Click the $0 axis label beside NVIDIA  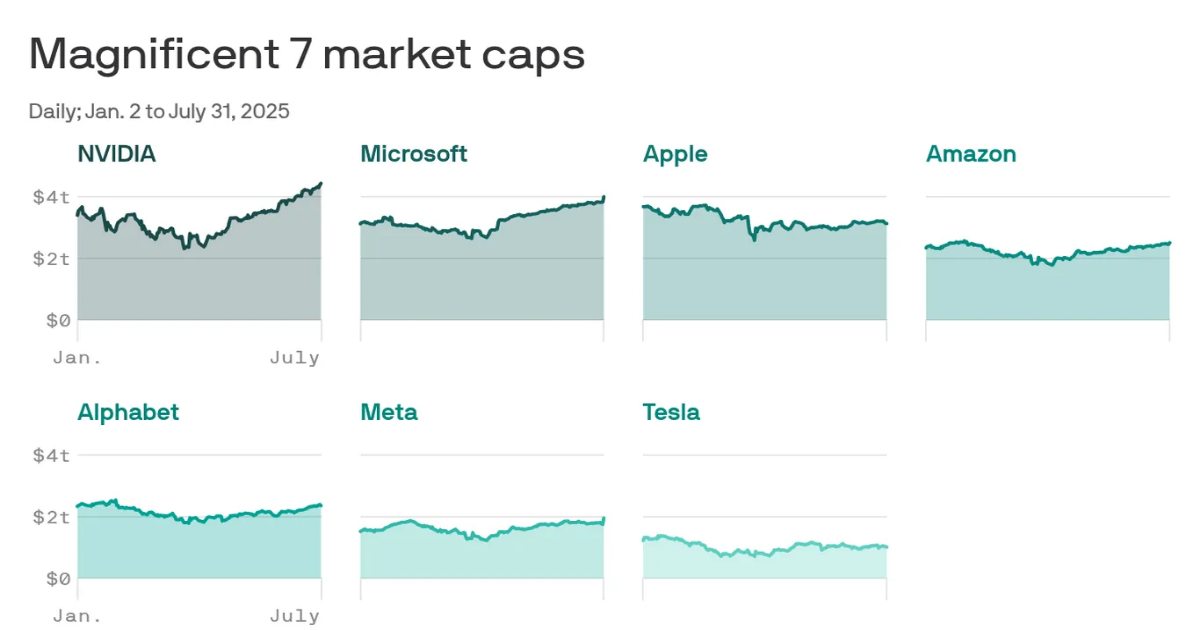coord(56,321)
